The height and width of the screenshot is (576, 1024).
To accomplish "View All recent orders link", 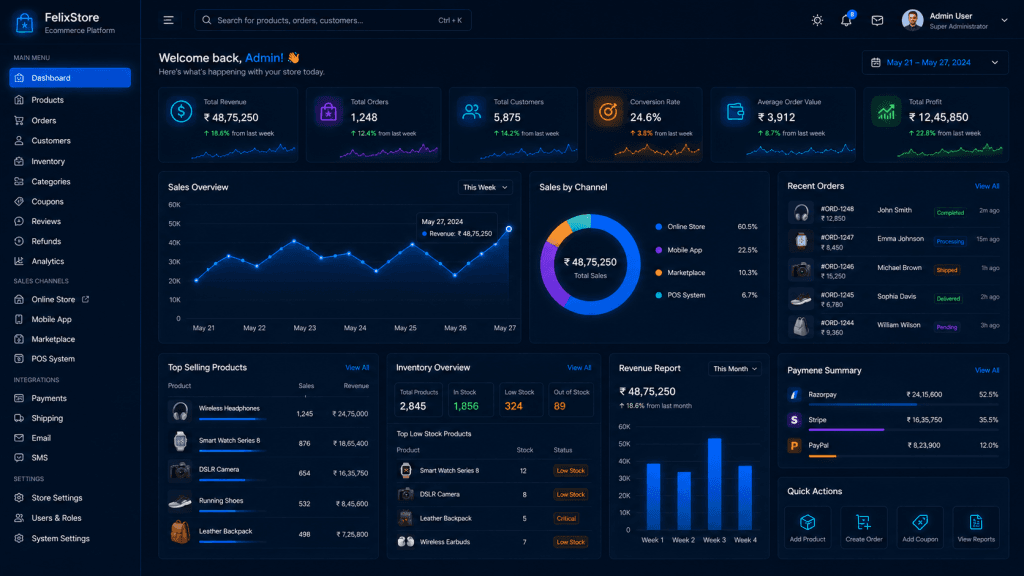I will click(x=987, y=186).
